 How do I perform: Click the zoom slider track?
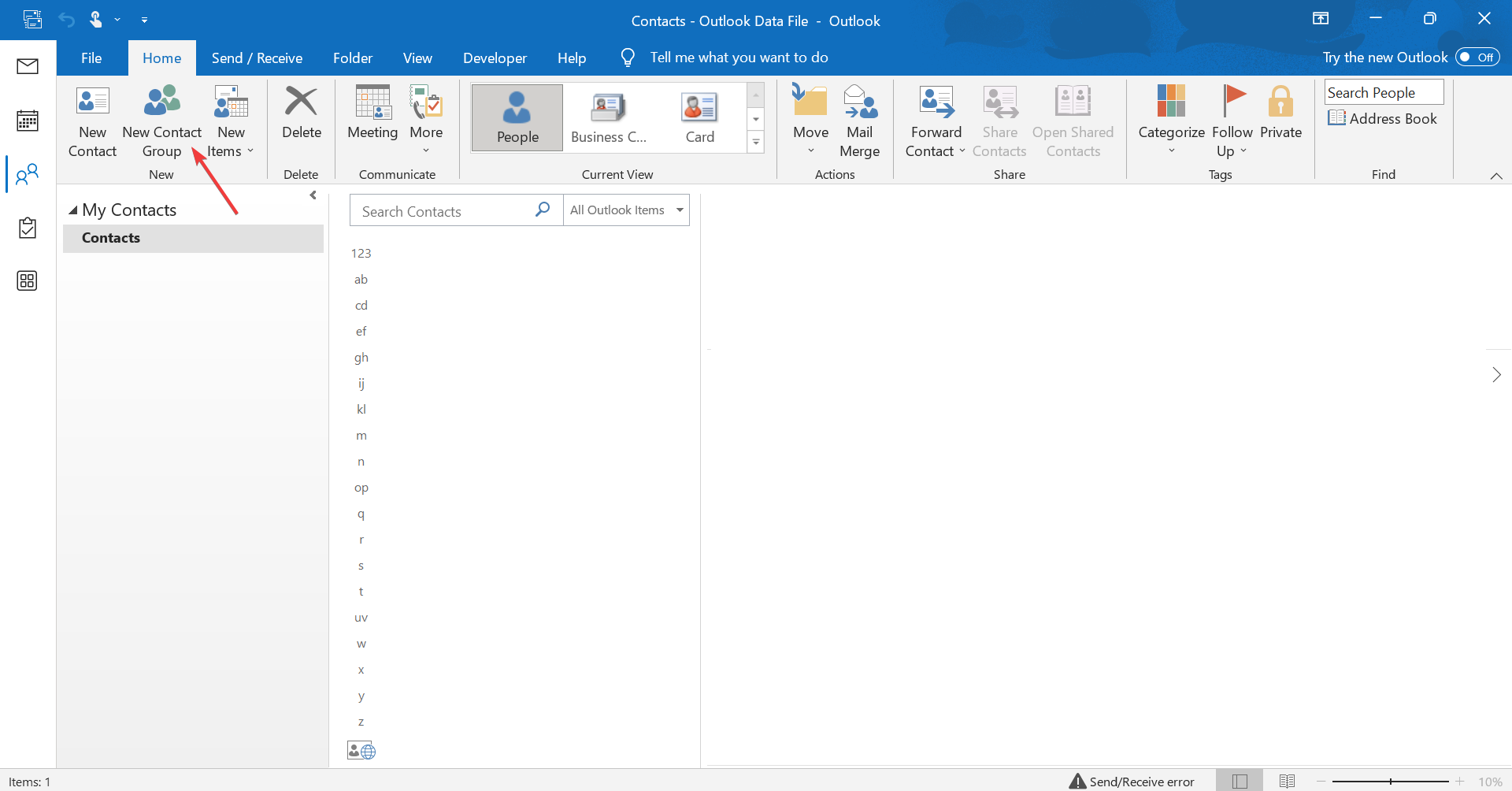[x=1391, y=782]
